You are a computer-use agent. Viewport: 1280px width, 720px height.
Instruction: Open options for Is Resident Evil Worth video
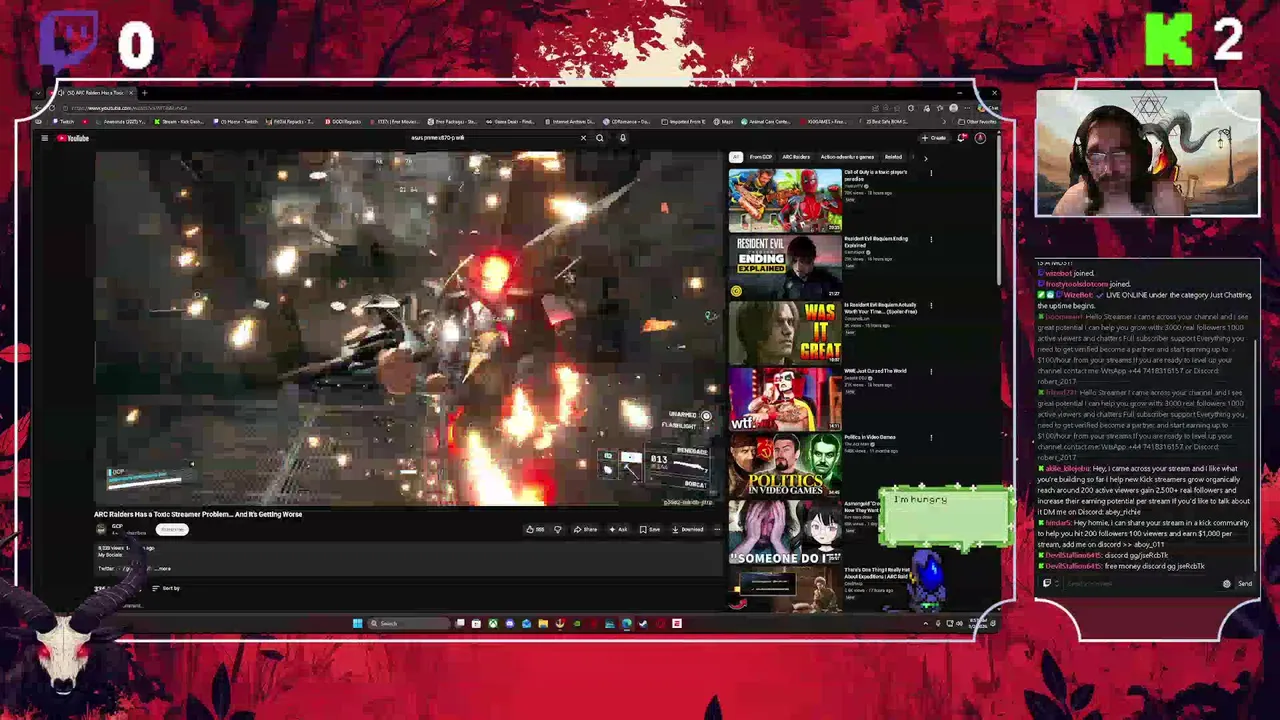pyautogui.click(x=931, y=305)
